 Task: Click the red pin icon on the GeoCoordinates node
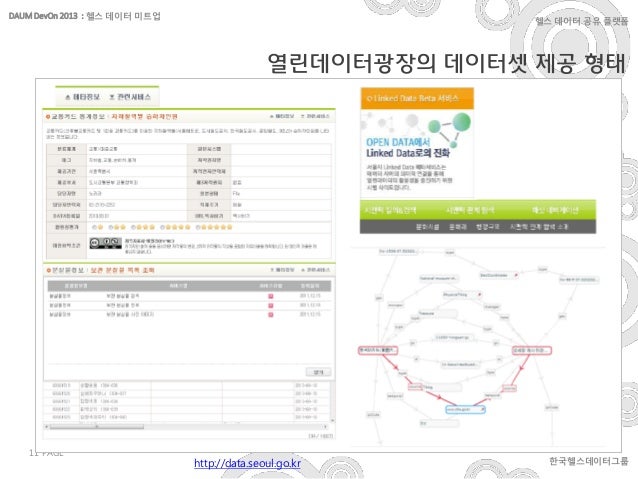[516, 275]
